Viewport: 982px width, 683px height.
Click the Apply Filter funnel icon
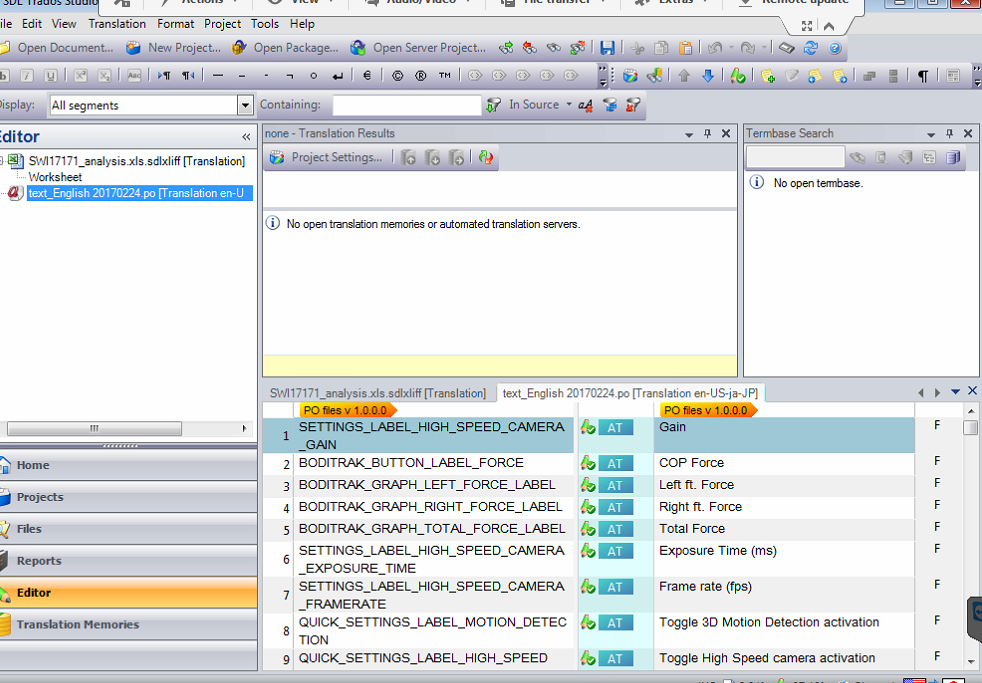tap(494, 105)
